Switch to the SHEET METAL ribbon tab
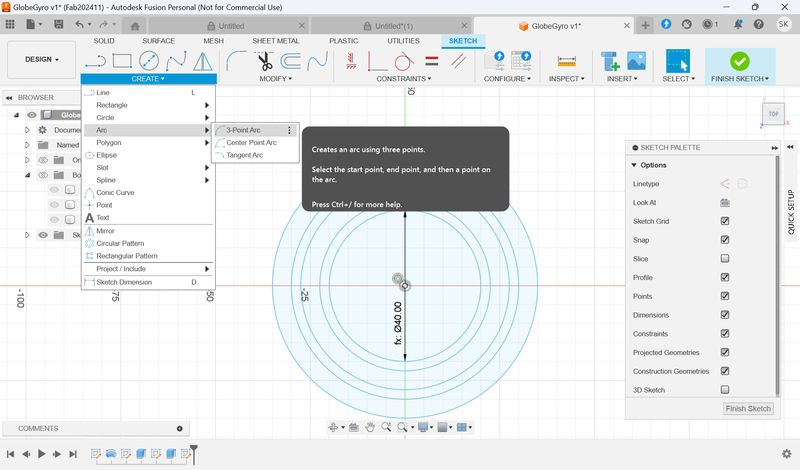 pyautogui.click(x=276, y=41)
